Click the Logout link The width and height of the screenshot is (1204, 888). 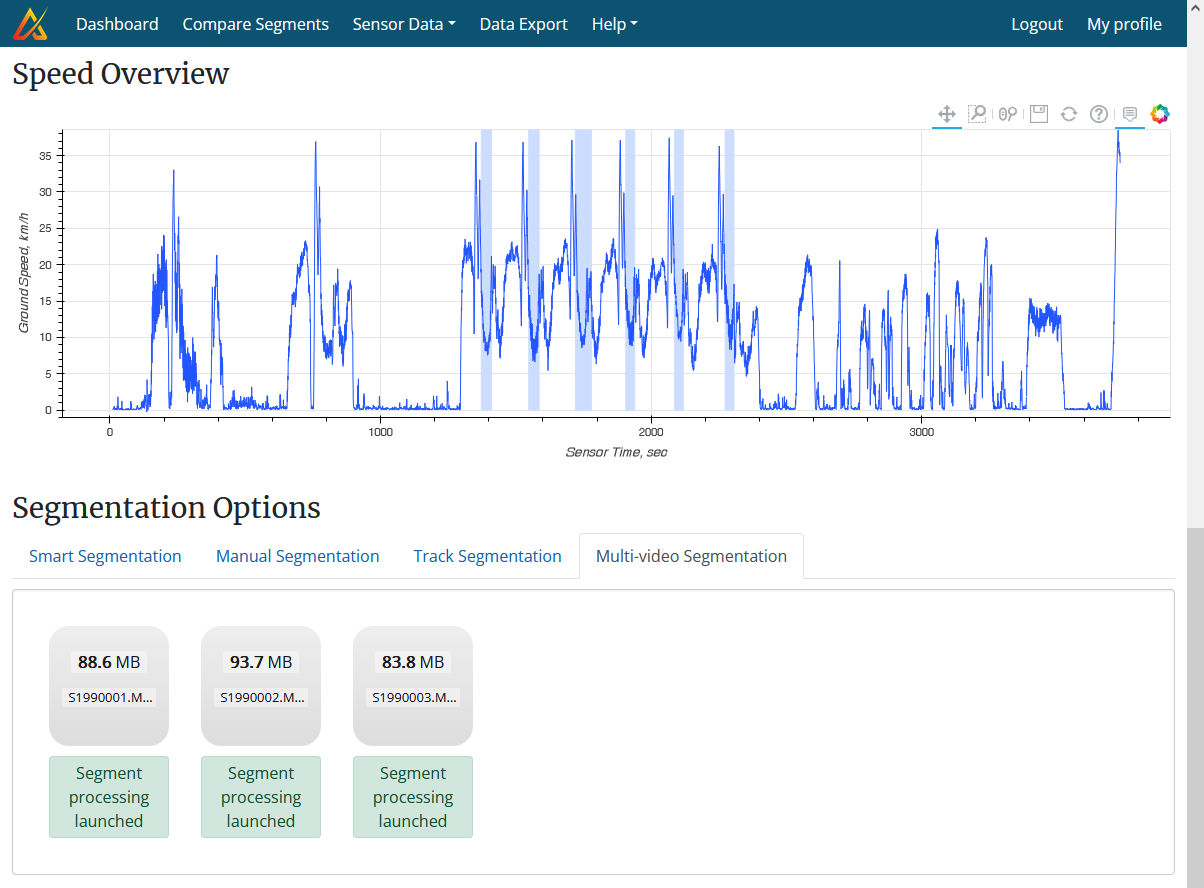click(1036, 24)
